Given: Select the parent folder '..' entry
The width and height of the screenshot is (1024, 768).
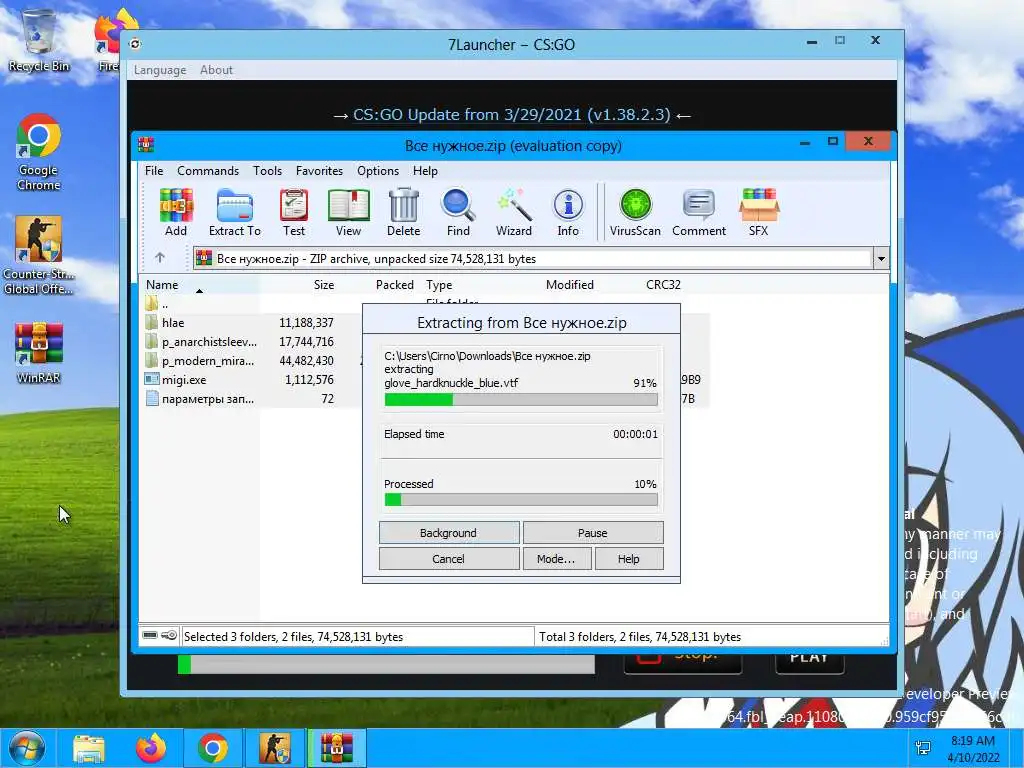Looking at the screenshot, I should click(157, 304).
